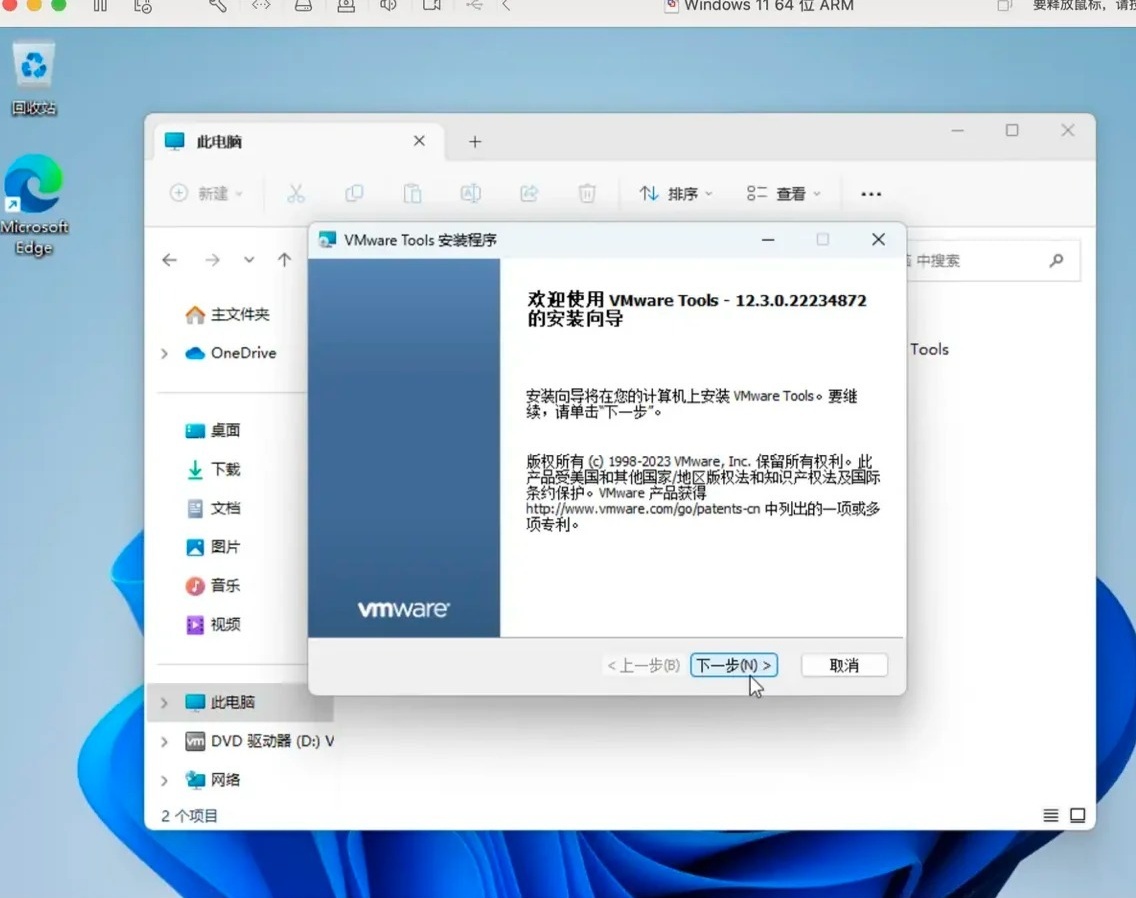Click the '2 个项目' status bar text
This screenshot has width=1136, height=898.
point(189,816)
